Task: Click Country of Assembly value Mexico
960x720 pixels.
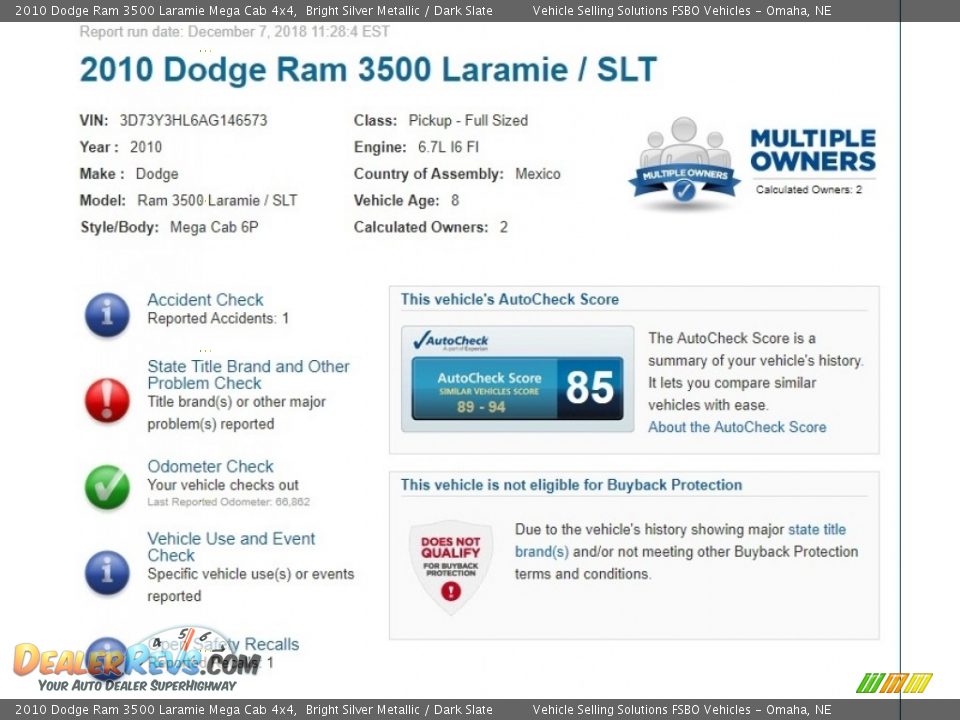Action: click(538, 174)
